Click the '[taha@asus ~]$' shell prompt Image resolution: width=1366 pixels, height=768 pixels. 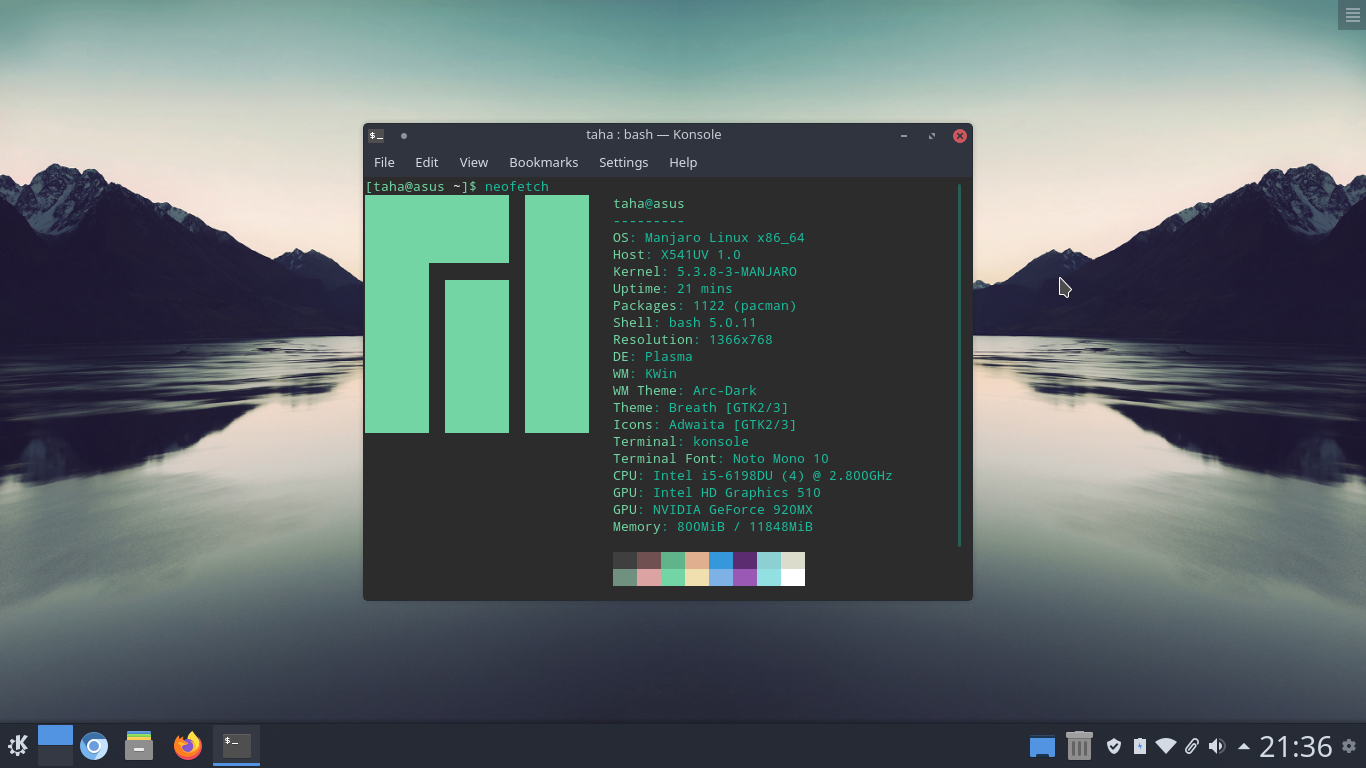[421, 187]
